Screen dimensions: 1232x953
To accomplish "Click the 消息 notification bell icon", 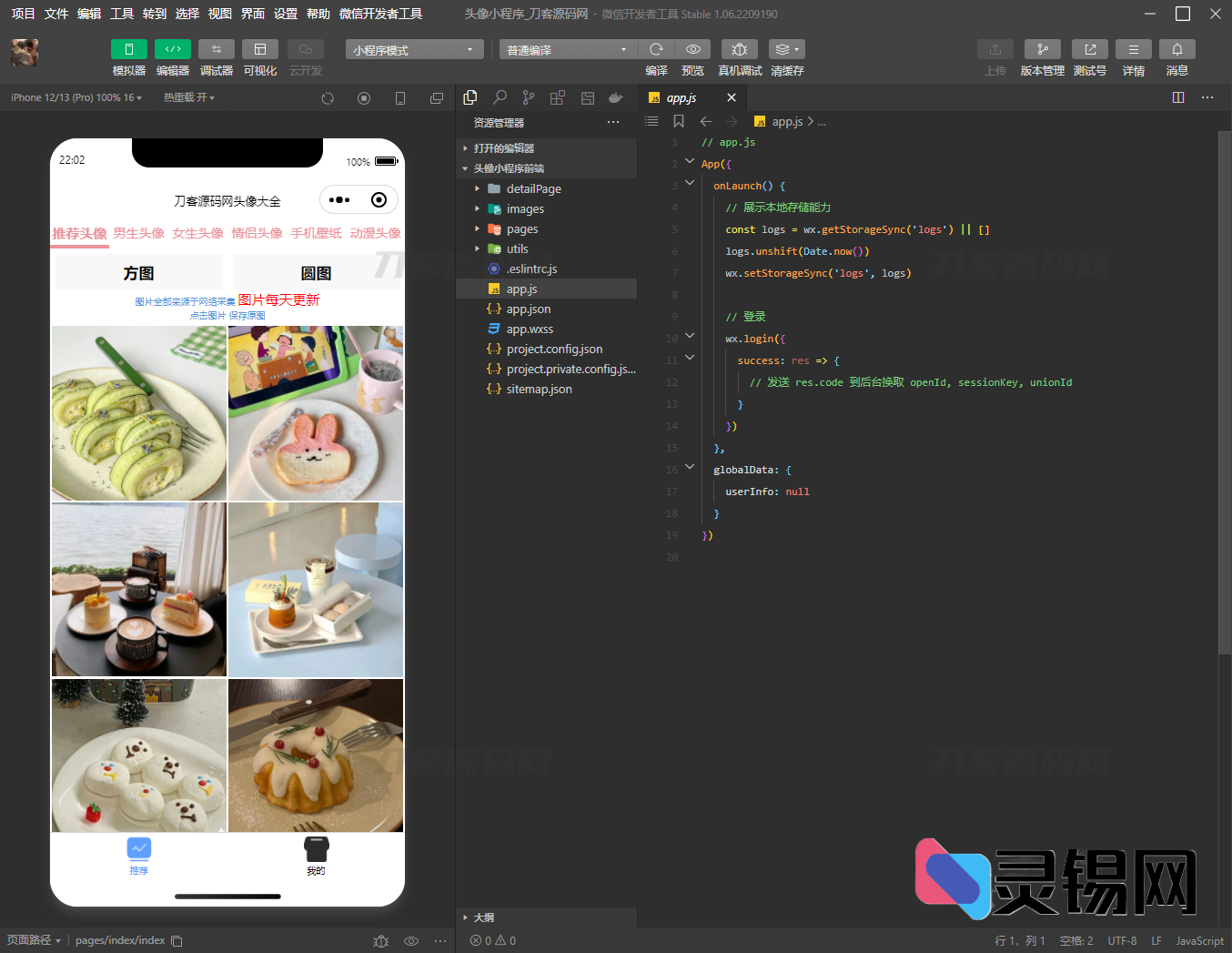I will [x=1176, y=49].
